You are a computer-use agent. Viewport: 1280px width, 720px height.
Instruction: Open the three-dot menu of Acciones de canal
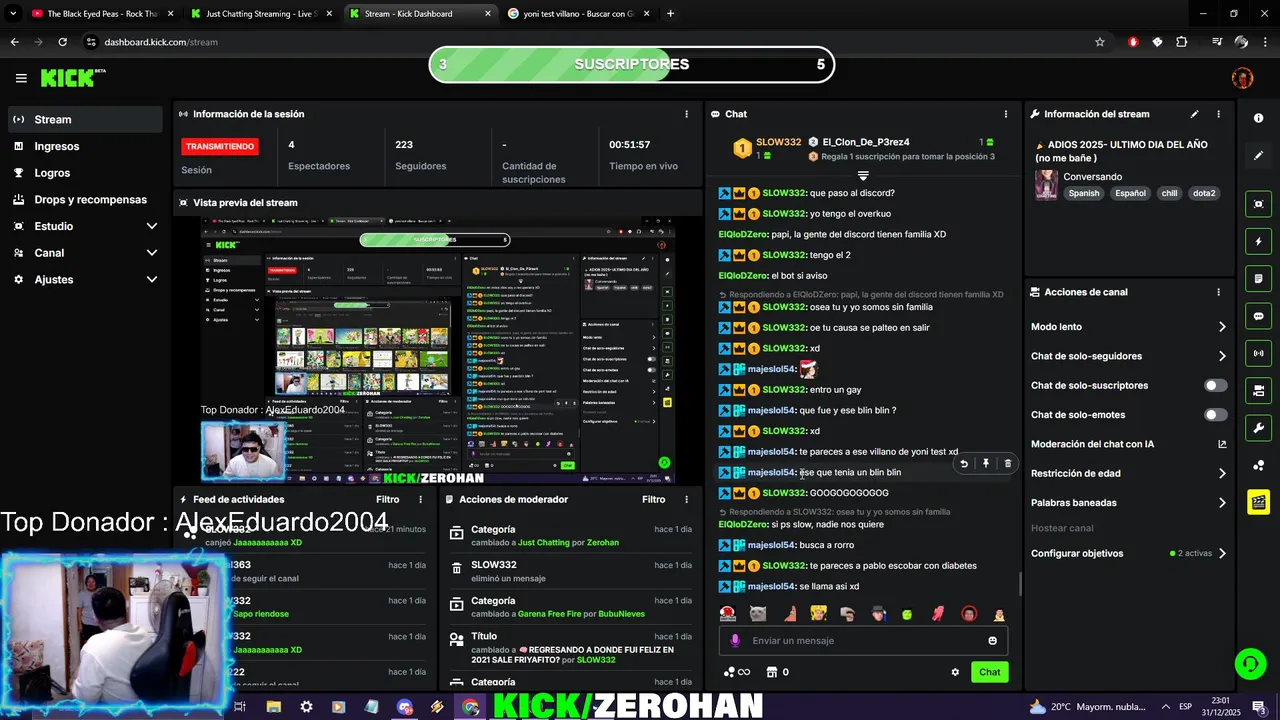tap(1218, 292)
